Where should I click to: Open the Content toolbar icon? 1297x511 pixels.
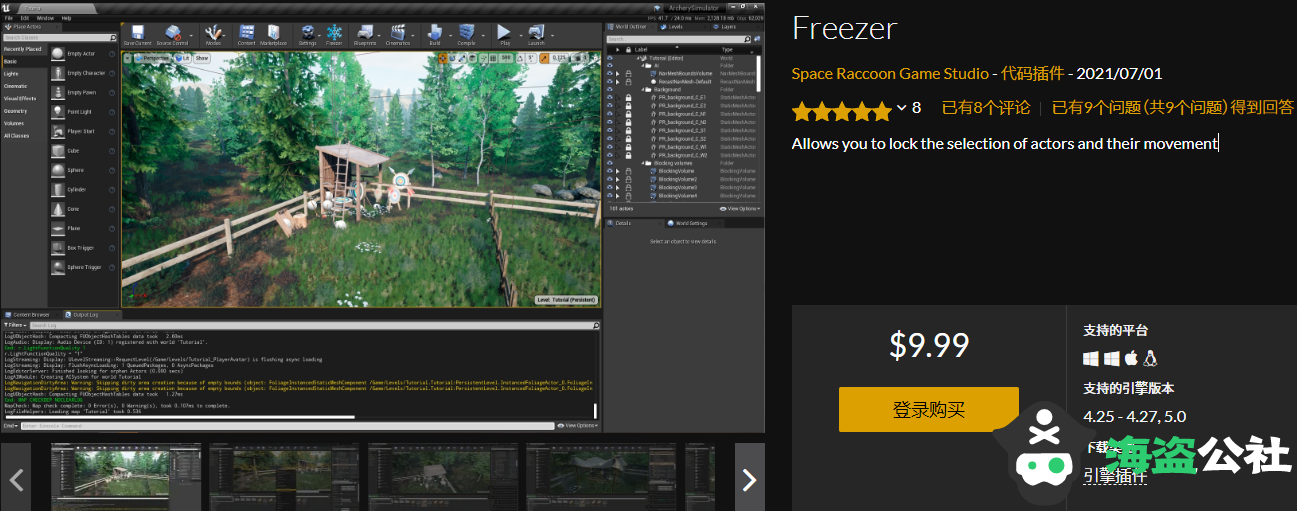click(x=246, y=34)
